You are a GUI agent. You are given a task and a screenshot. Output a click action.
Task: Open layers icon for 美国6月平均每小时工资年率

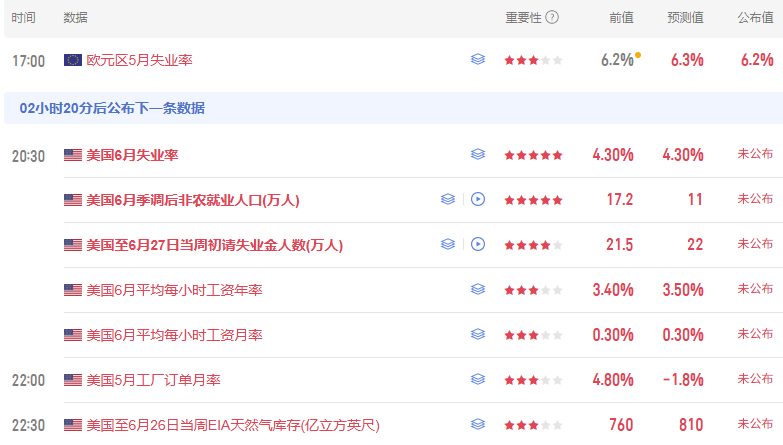pos(478,289)
